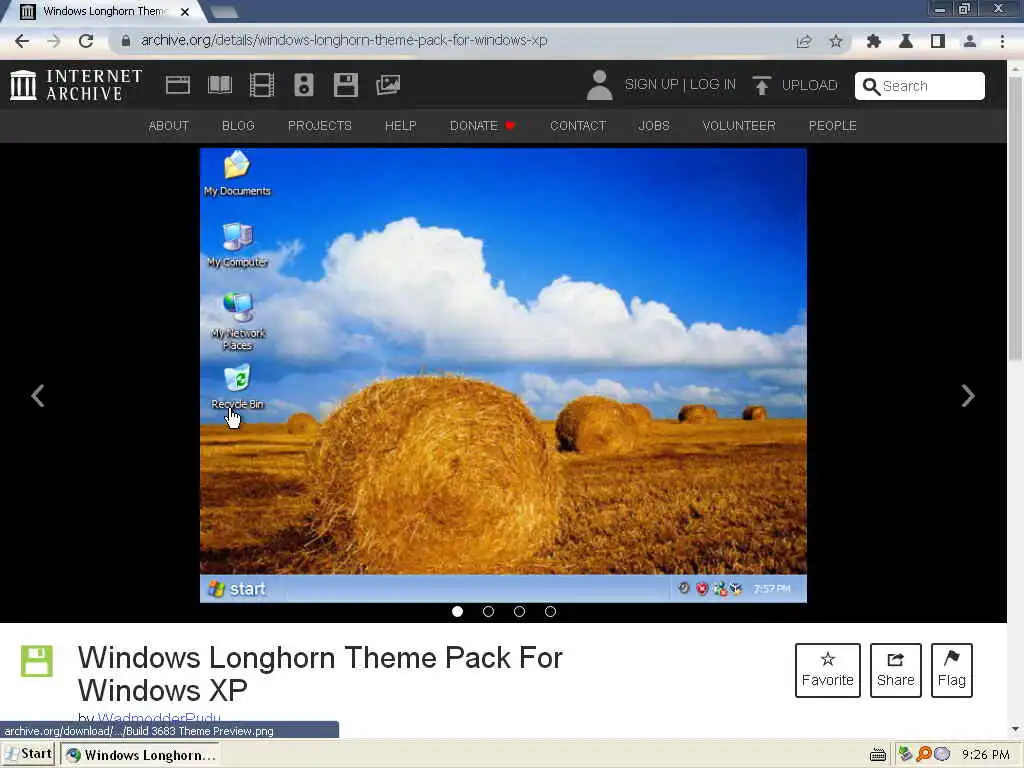The height and width of the screenshot is (768, 1024).
Task: Open Chrome three-dot menu
Action: [x=1002, y=41]
